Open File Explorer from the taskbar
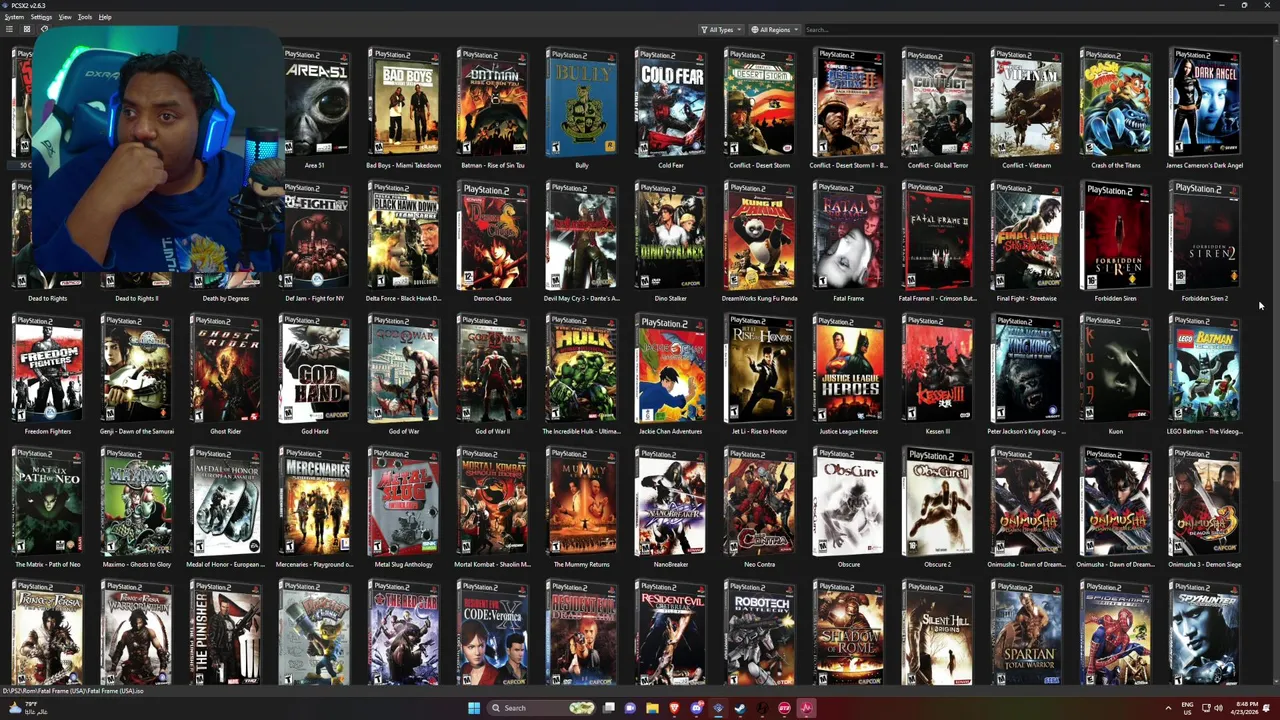 [x=652, y=708]
